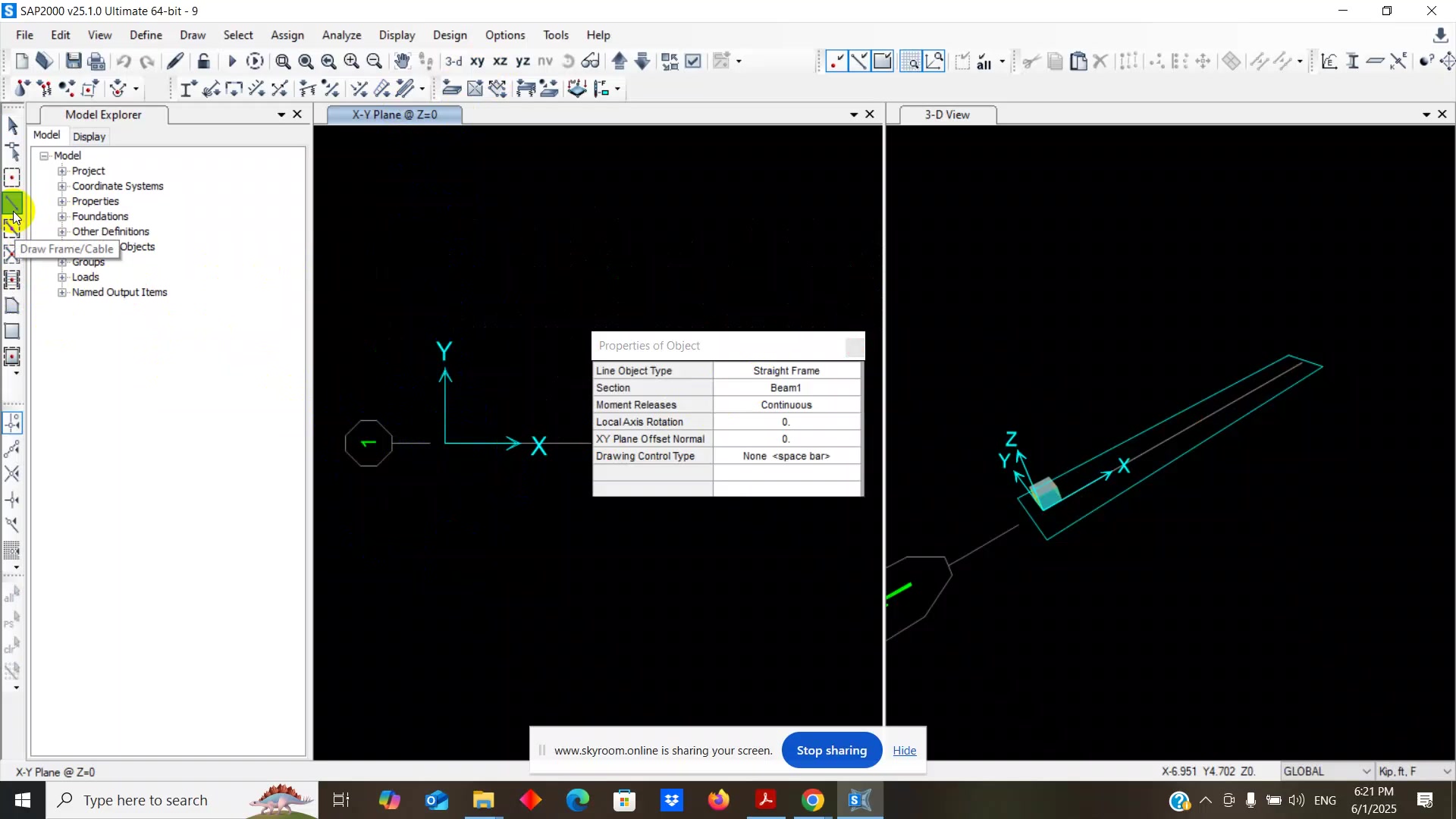Image resolution: width=1456 pixels, height=819 pixels.
Task: Expand the Properties tree node
Action: pos(62,201)
